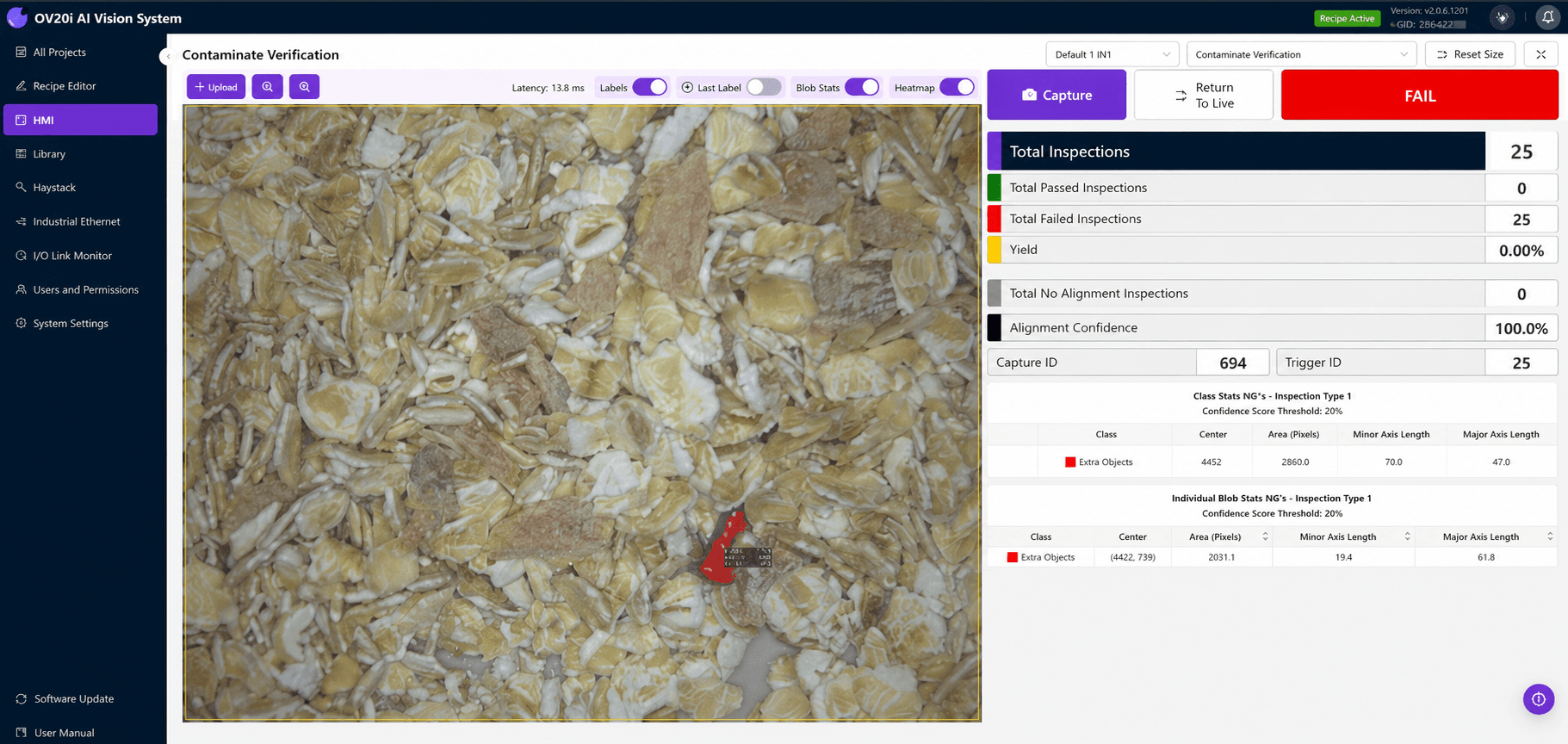Click the Class Stats area value 2860.0
The image size is (1568, 744).
coord(1295,462)
